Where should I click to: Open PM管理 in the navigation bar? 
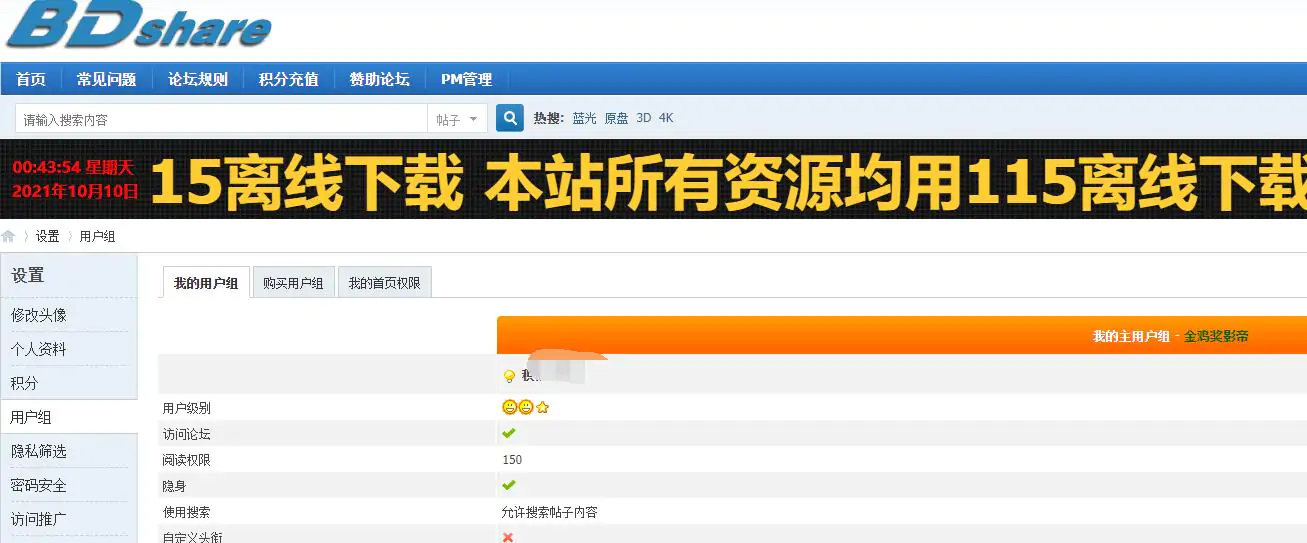(x=466, y=79)
